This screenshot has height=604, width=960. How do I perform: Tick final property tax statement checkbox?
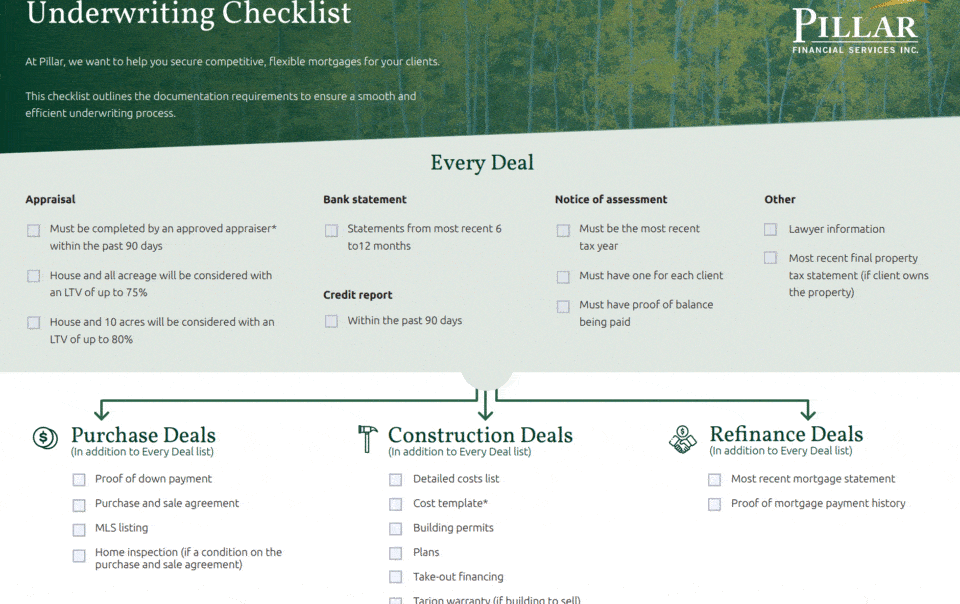pyautogui.click(x=770, y=258)
